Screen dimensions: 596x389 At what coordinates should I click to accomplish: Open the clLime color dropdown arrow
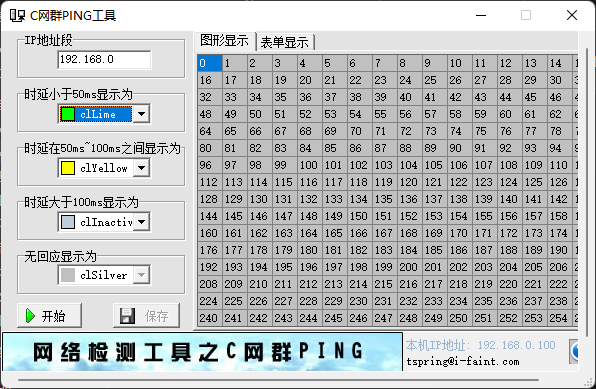click(141, 114)
